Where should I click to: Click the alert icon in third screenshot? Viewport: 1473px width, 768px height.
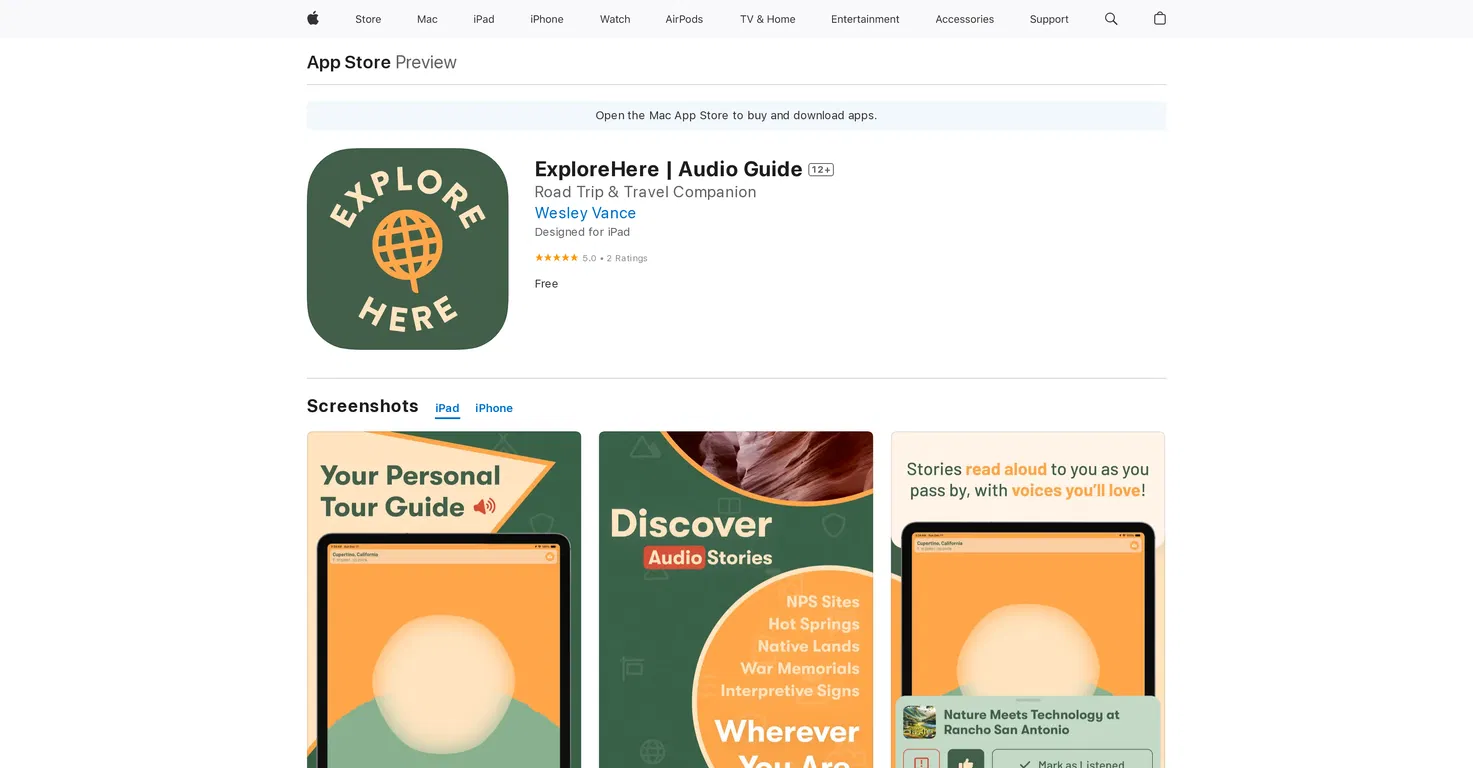[921, 763]
